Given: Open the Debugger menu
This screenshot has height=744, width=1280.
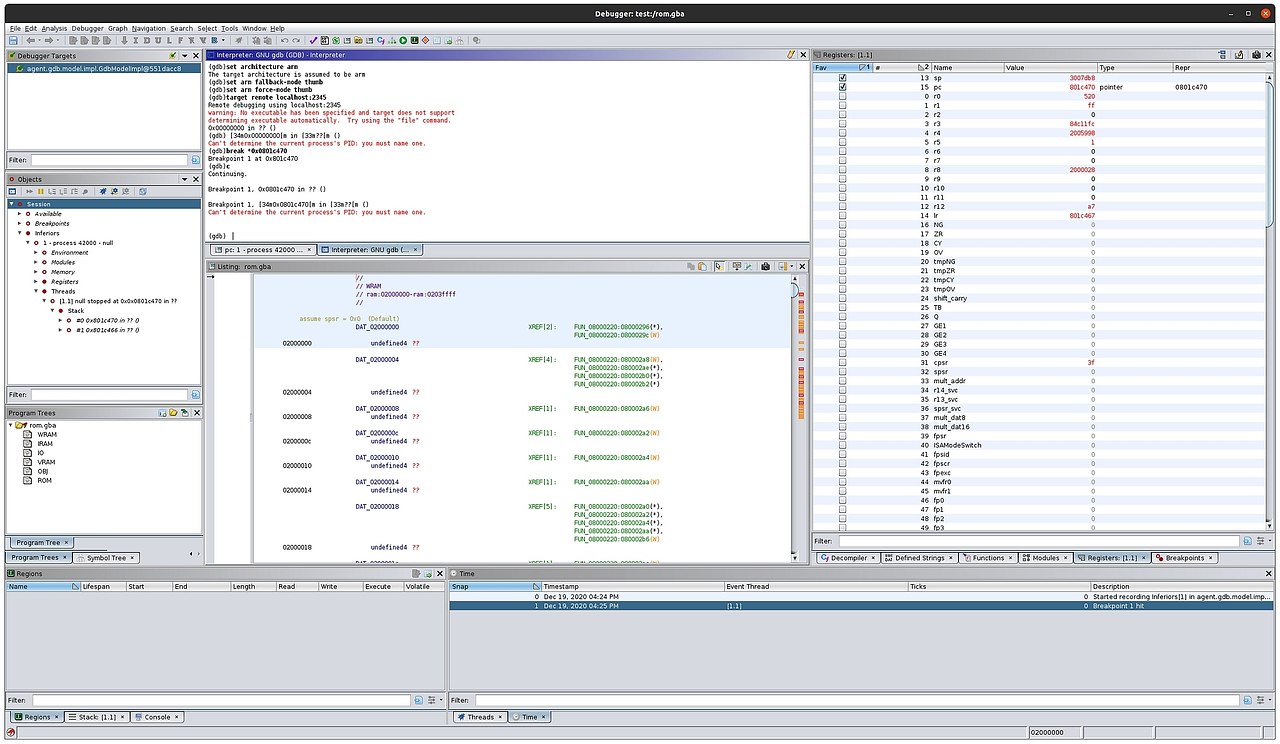Looking at the screenshot, I should 87,28.
